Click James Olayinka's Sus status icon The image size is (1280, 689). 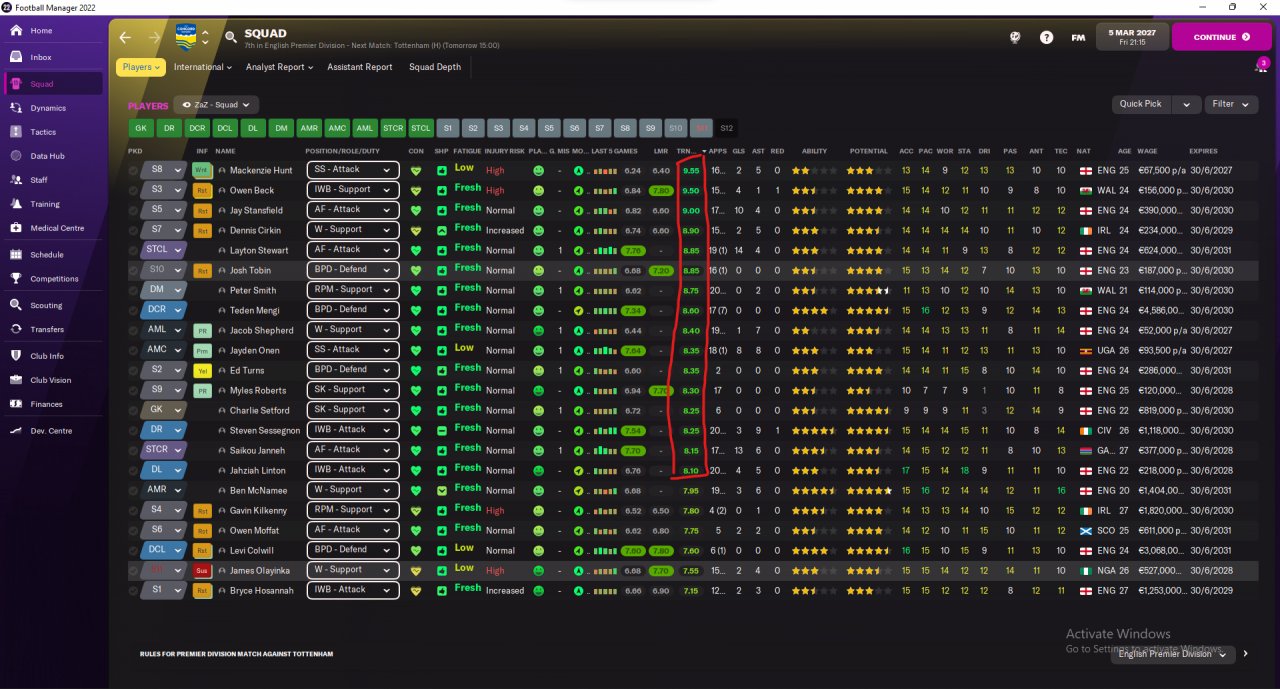tap(202, 570)
